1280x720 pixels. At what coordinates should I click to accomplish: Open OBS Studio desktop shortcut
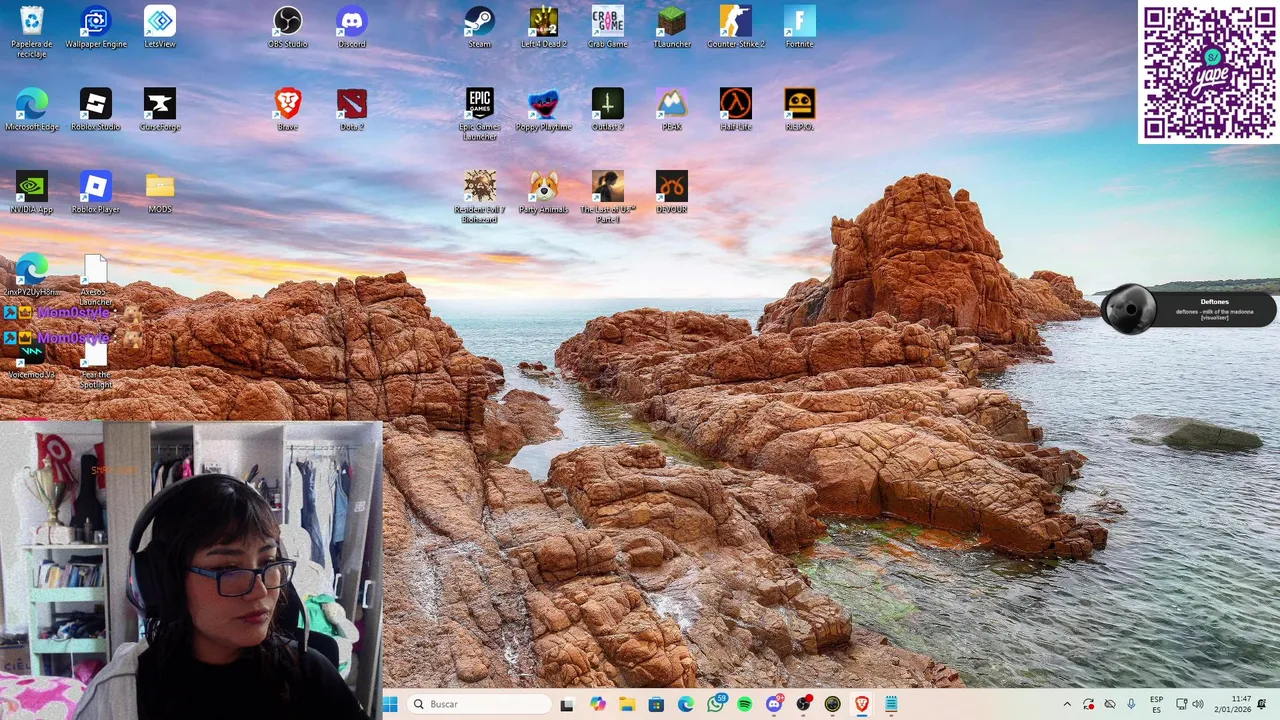(288, 27)
